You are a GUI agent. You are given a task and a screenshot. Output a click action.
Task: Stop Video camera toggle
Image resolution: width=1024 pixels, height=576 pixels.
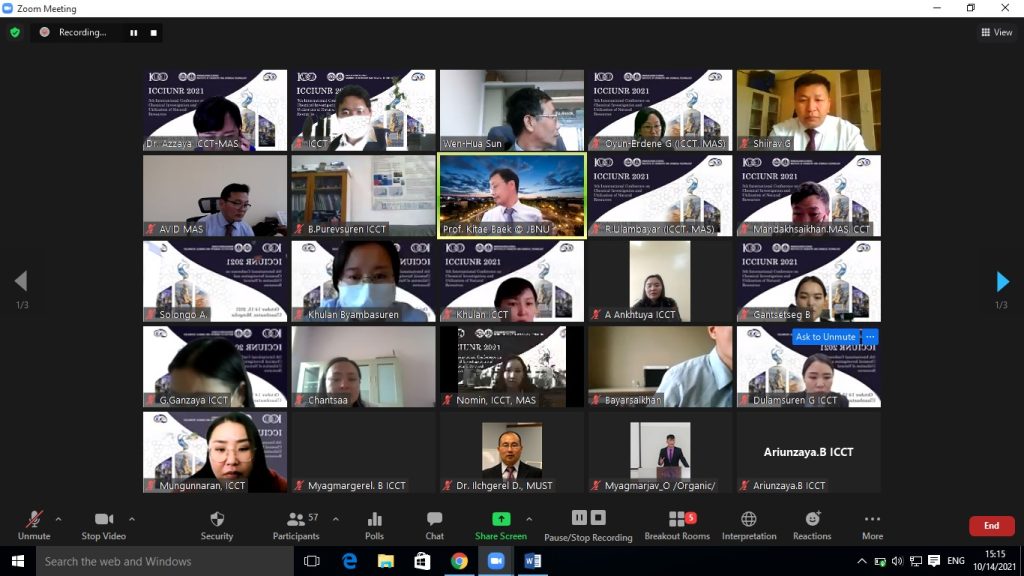pos(103,525)
